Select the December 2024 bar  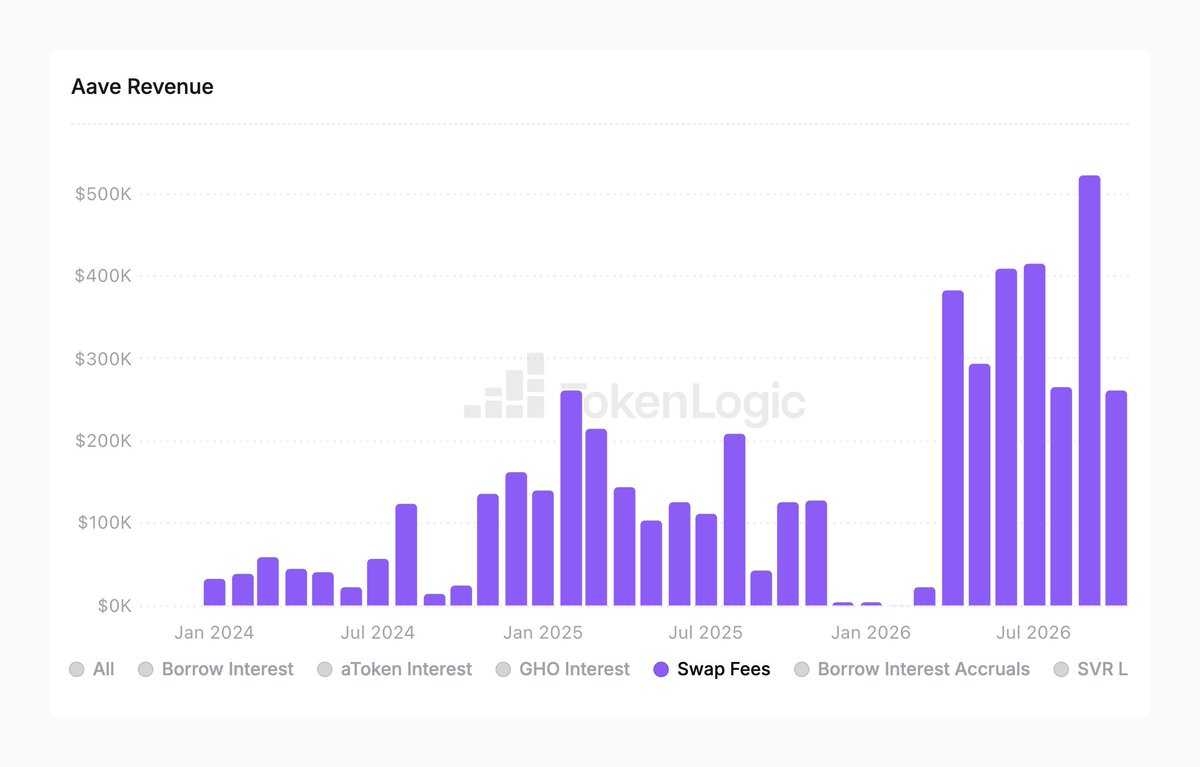point(516,539)
